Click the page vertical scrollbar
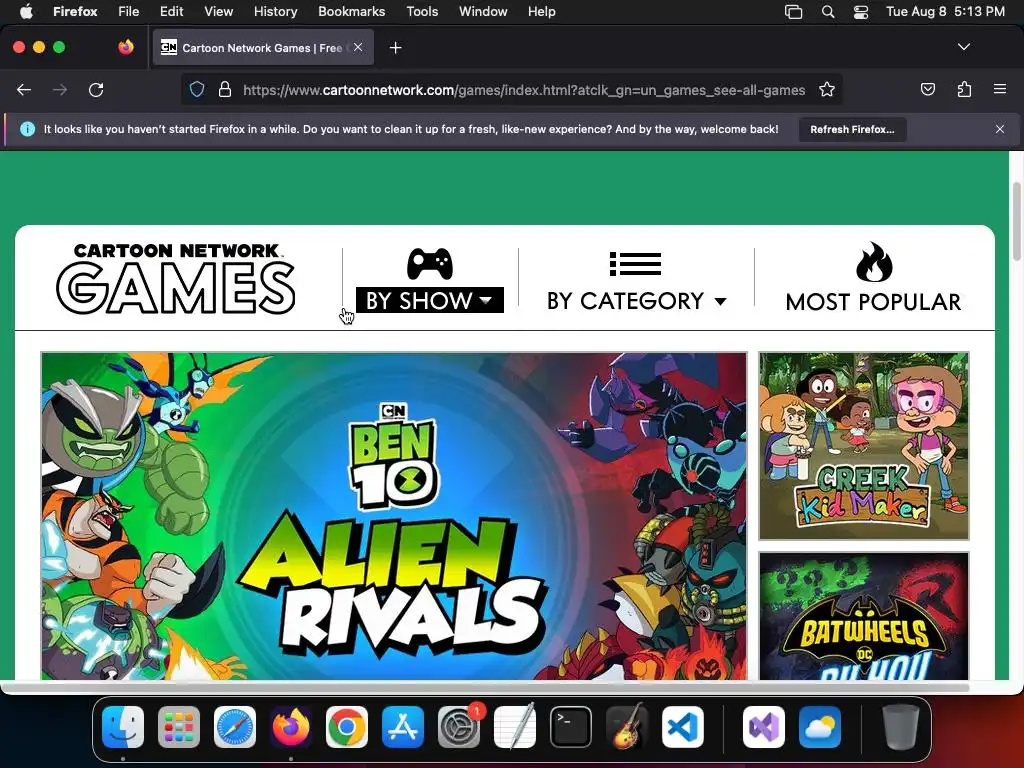Image resolution: width=1024 pixels, height=768 pixels. click(1016, 222)
